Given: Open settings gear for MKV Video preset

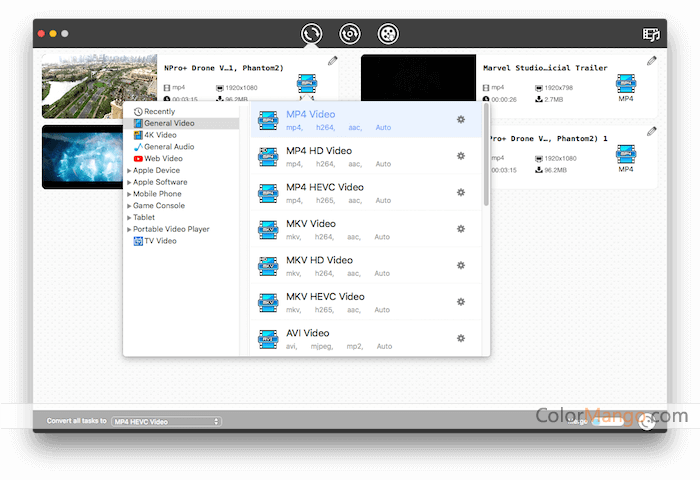Looking at the screenshot, I should [x=461, y=229].
